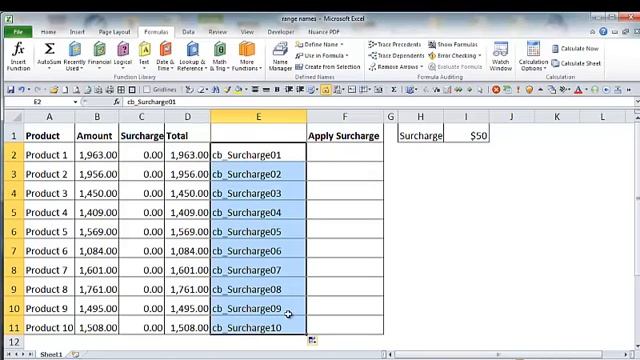640x360 pixels.
Task: Click the Name Box showing E2
Action: (x=38, y=102)
